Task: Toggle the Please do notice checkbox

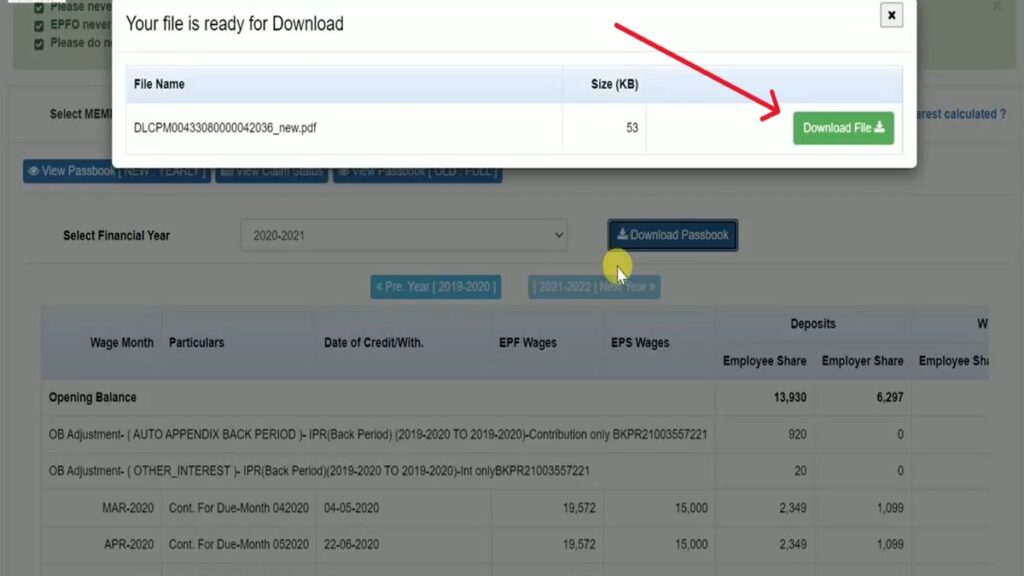Action: click(x=39, y=44)
